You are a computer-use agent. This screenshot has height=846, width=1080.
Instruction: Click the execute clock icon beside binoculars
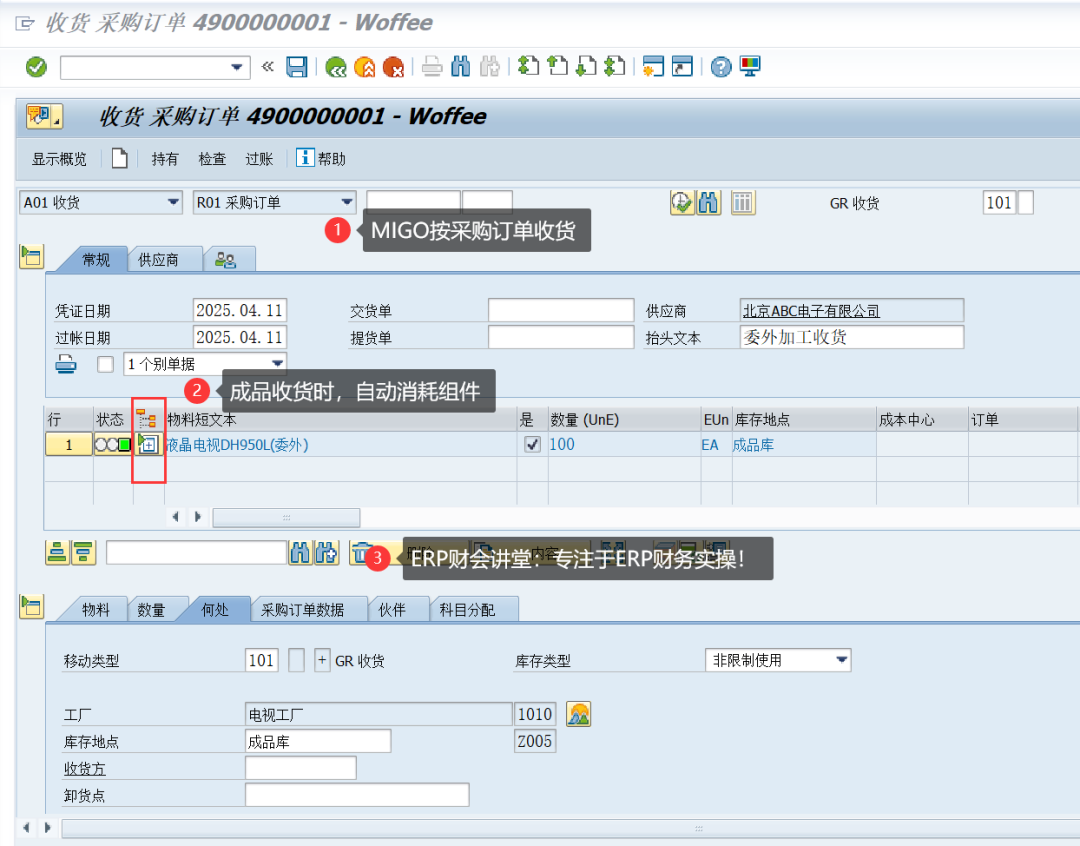coord(682,203)
